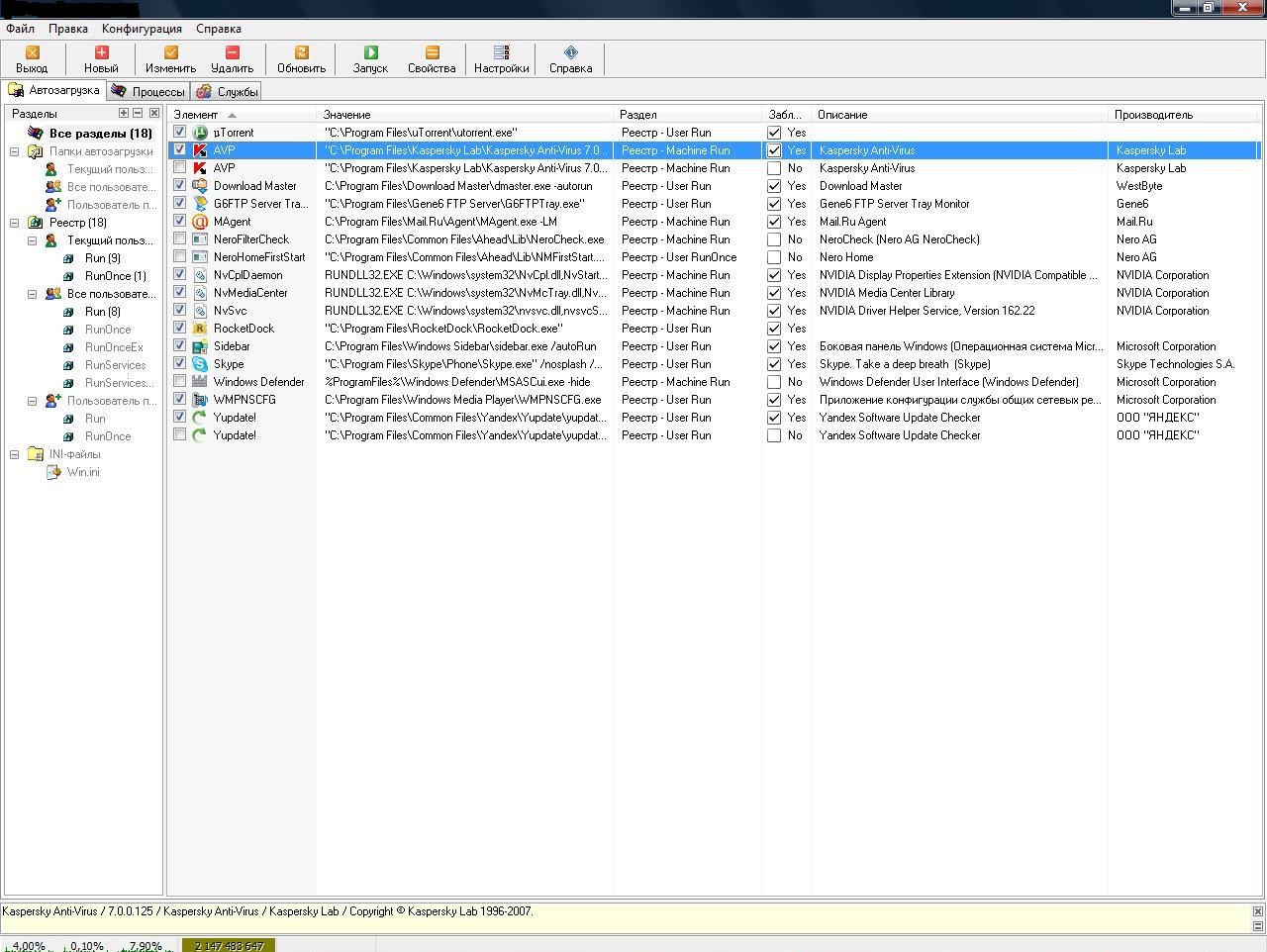Toggle the Забл. checkbox in the RocketDock row
The height and width of the screenshot is (952, 1267).
tap(774, 329)
